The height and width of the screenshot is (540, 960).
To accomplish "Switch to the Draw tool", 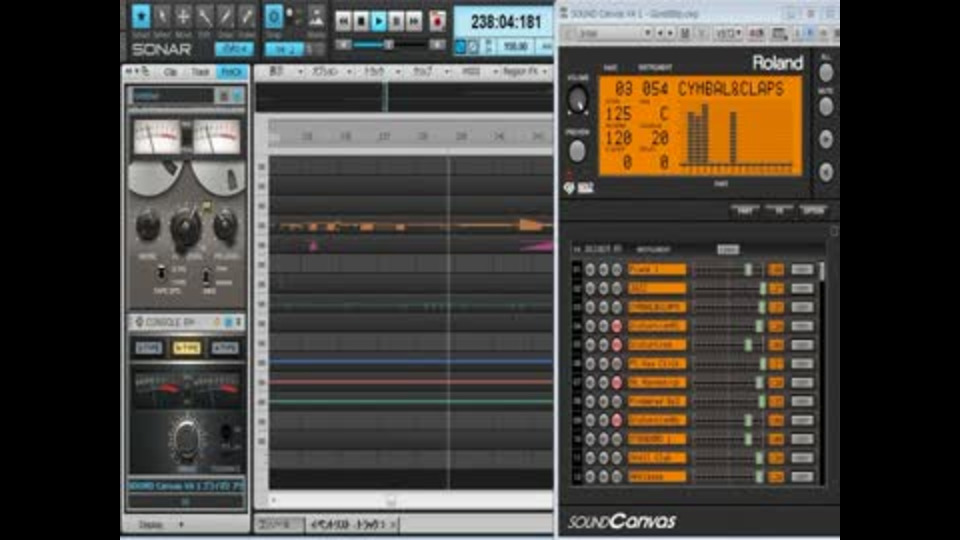I will click(x=225, y=17).
